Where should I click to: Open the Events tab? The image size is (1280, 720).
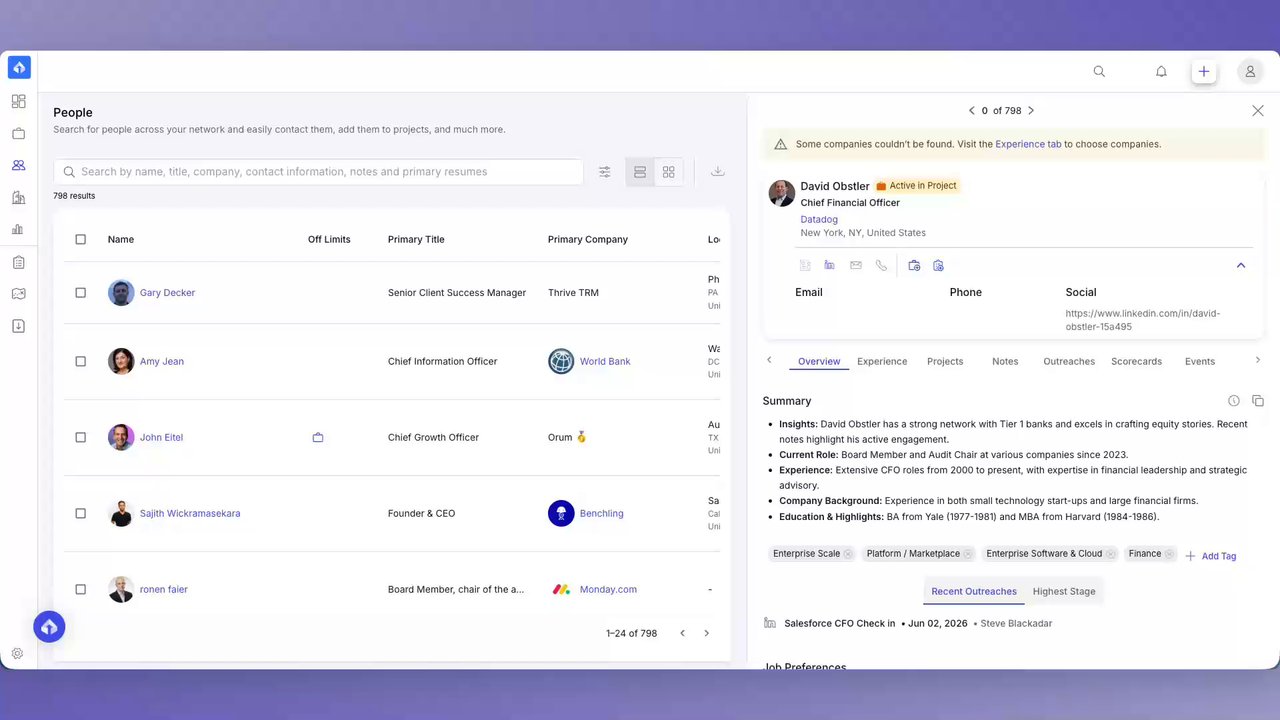click(1200, 361)
